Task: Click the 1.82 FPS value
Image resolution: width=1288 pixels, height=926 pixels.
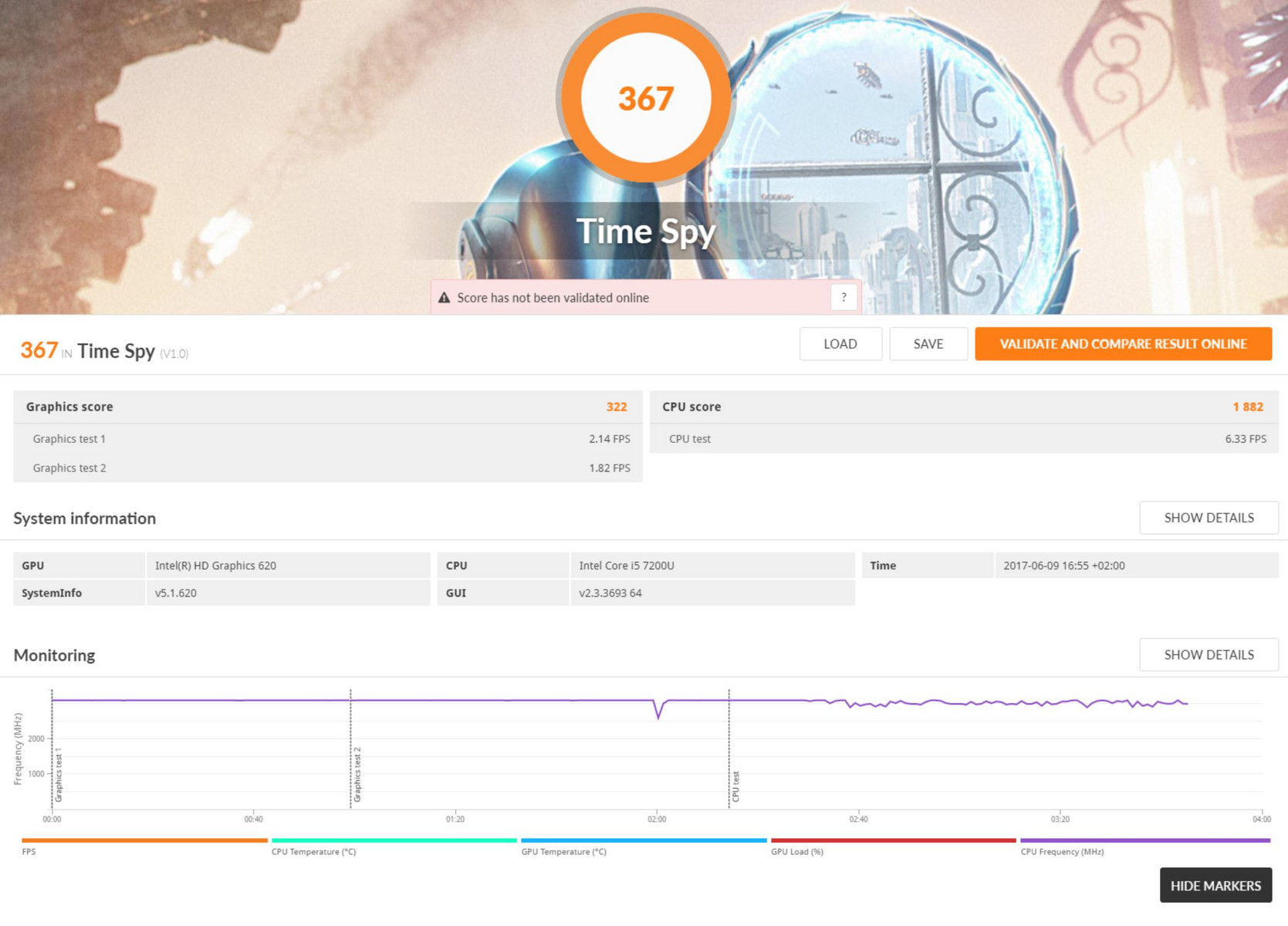Action: click(610, 468)
